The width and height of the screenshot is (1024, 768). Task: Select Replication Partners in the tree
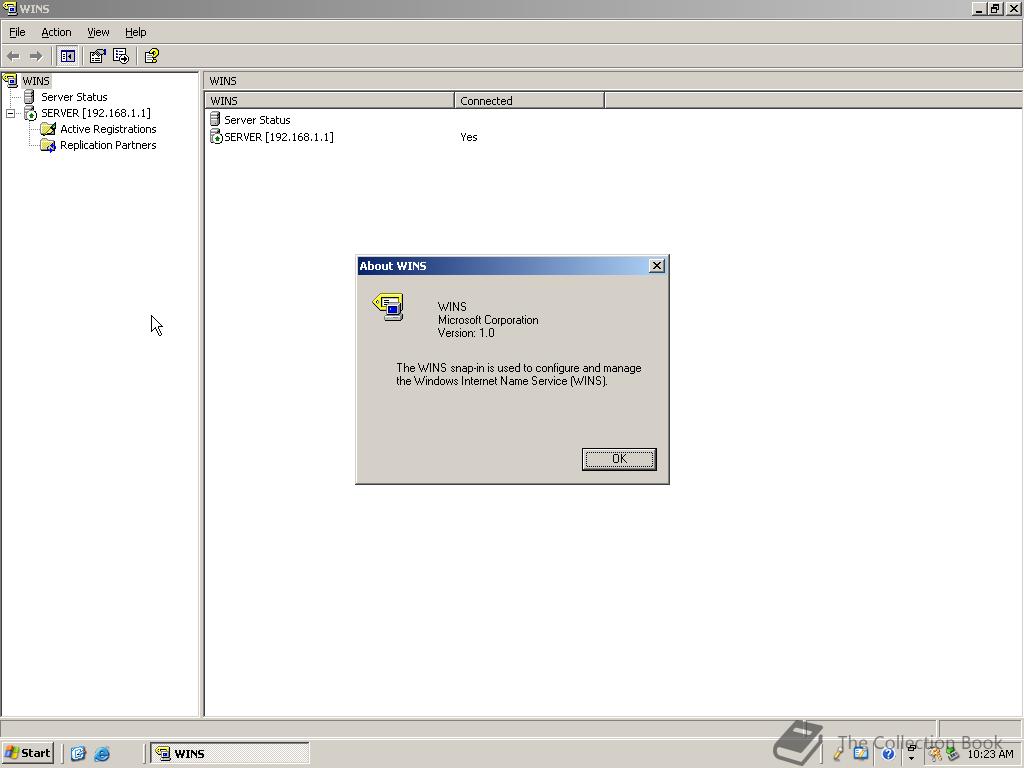(x=108, y=145)
